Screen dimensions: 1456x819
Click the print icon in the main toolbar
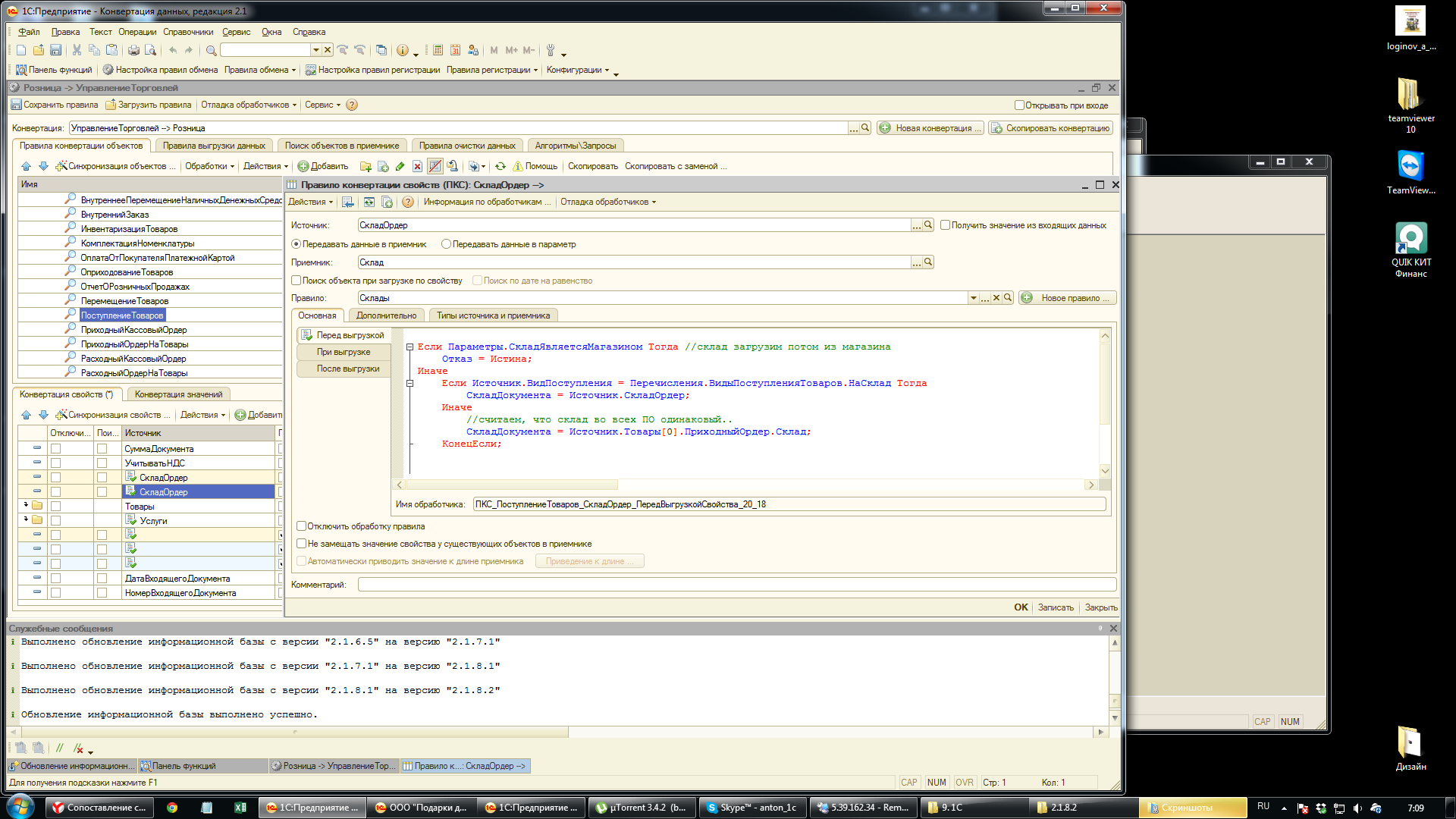click(133, 50)
